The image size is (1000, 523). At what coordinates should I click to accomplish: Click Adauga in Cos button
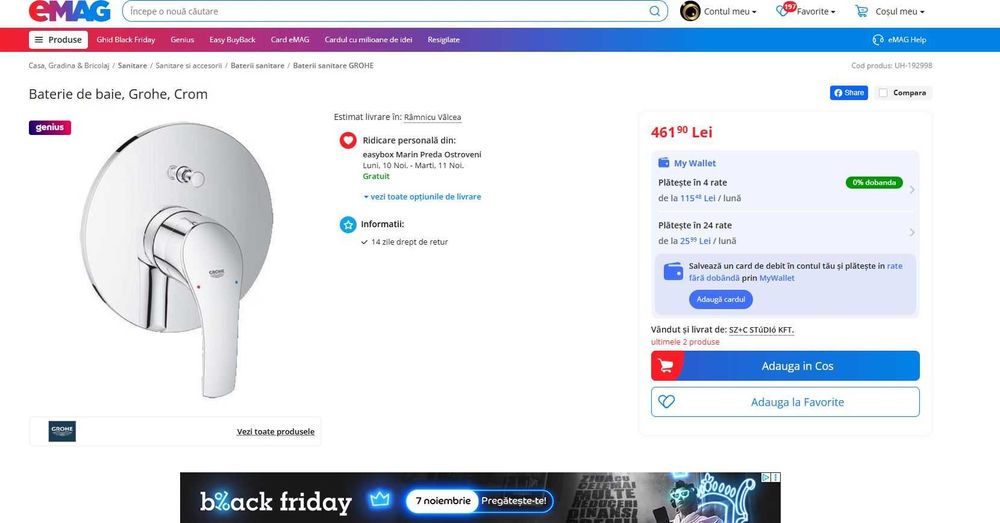click(x=785, y=366)
